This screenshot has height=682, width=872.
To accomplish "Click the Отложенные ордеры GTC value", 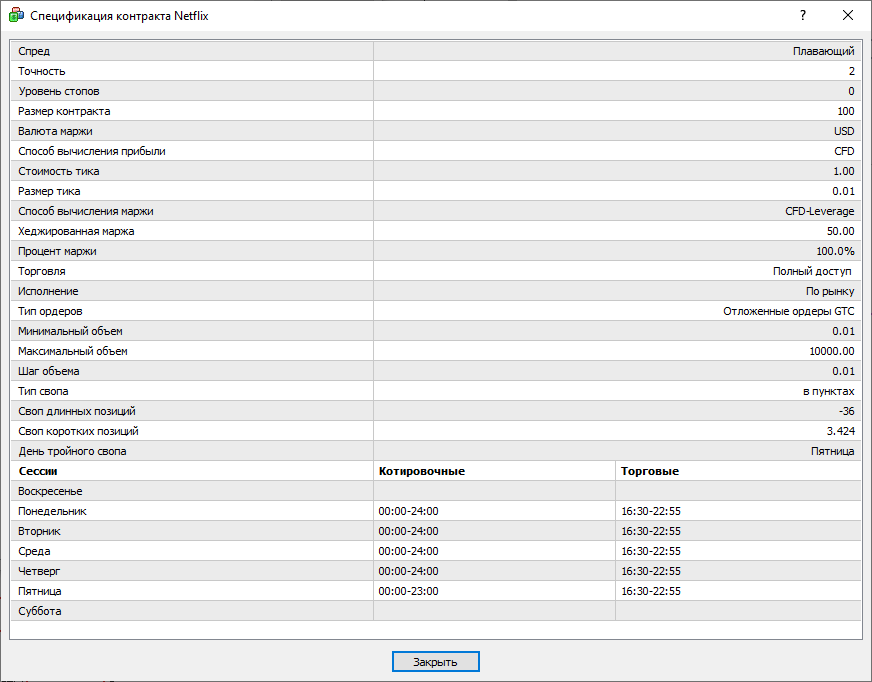I will tap(788, 311).
